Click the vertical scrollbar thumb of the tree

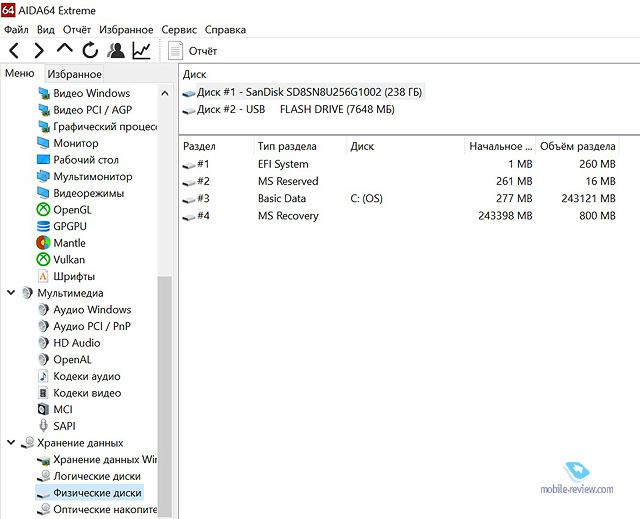[164, 397]
